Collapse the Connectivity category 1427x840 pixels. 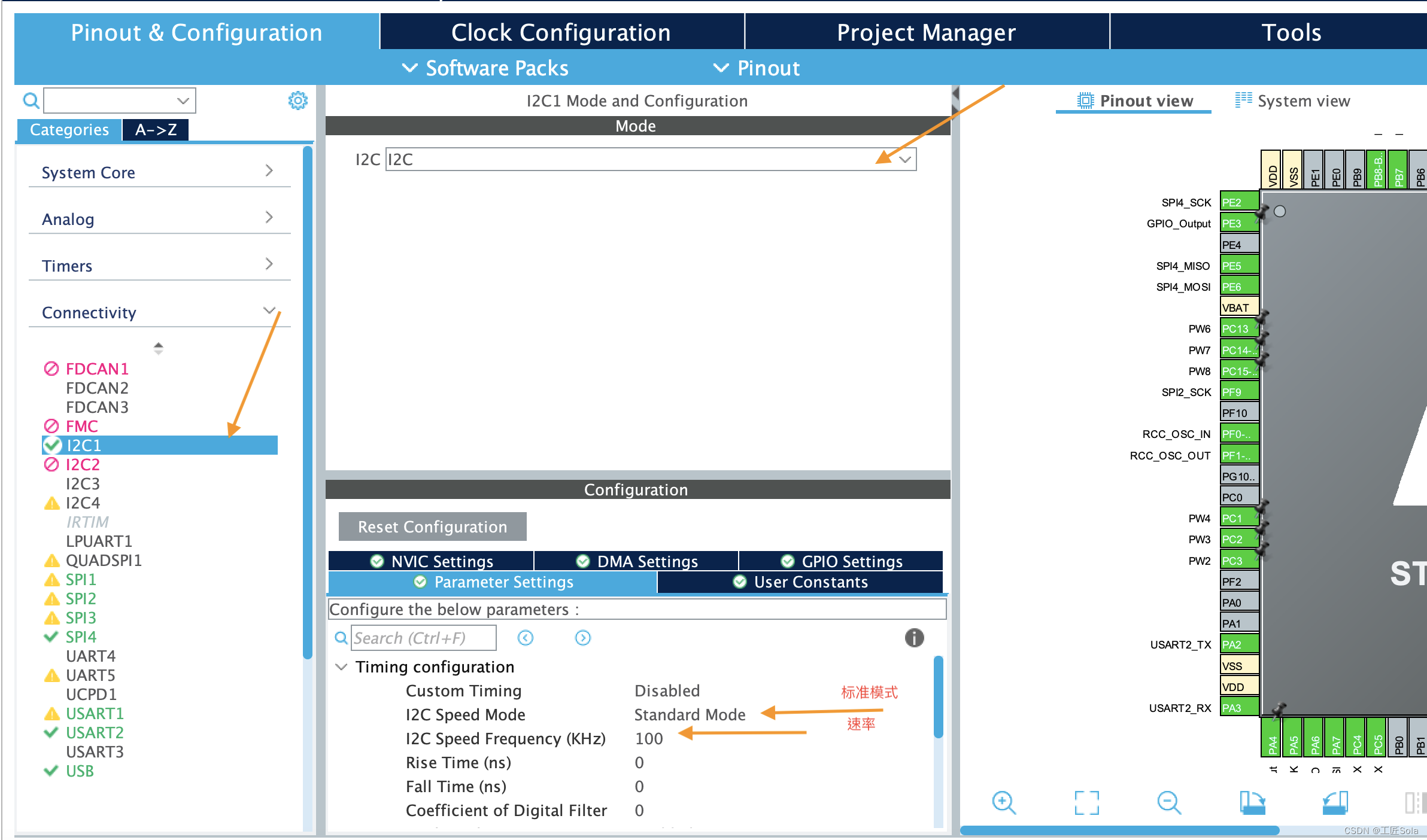coord(269,311)
